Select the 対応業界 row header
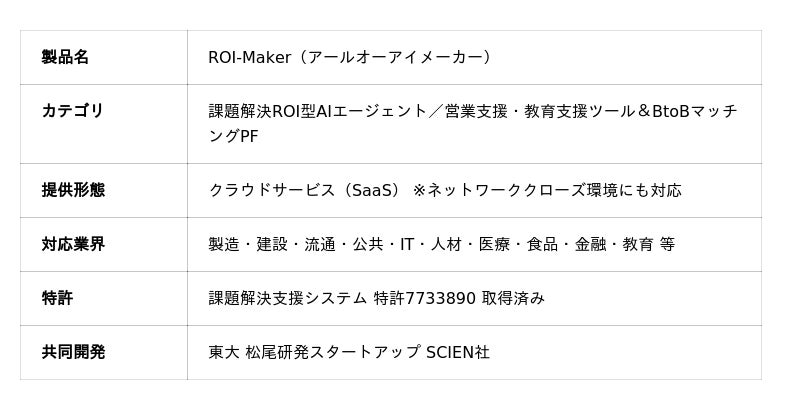The height and width of the screenshot is (410, 800). (72, 244)
